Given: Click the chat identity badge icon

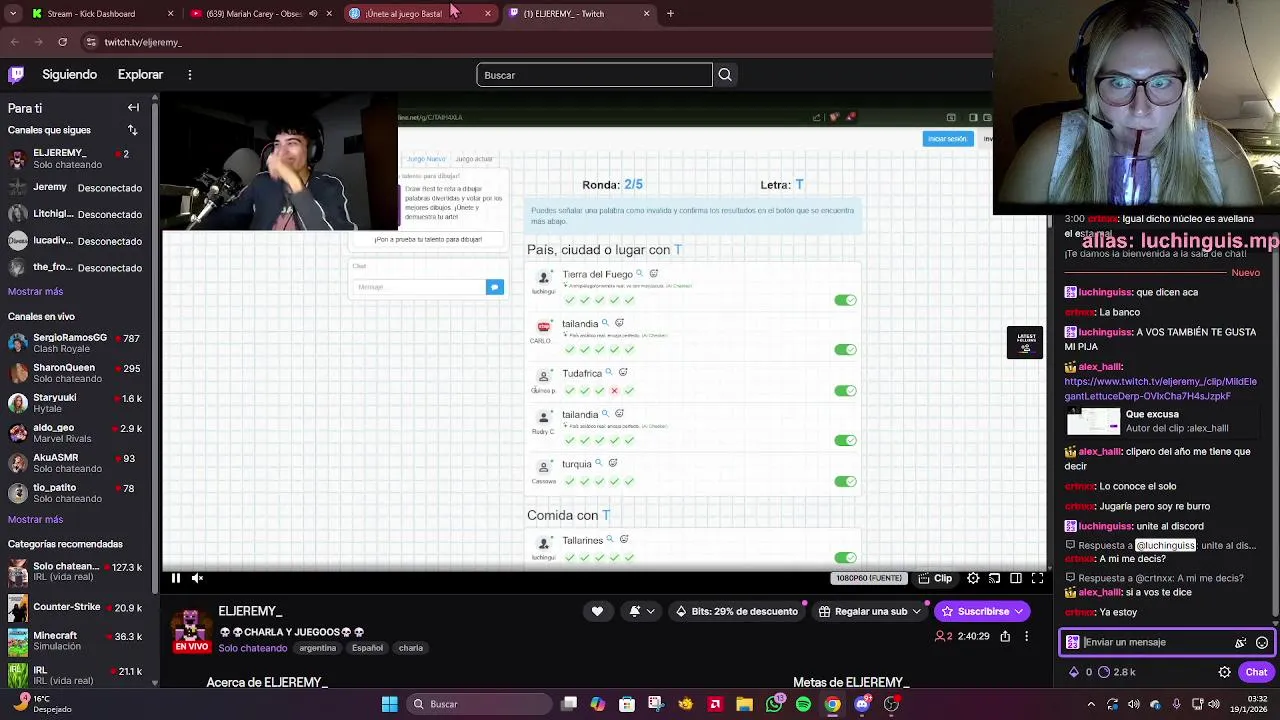Looking at the screenshot, I should tap(1073, 642).
